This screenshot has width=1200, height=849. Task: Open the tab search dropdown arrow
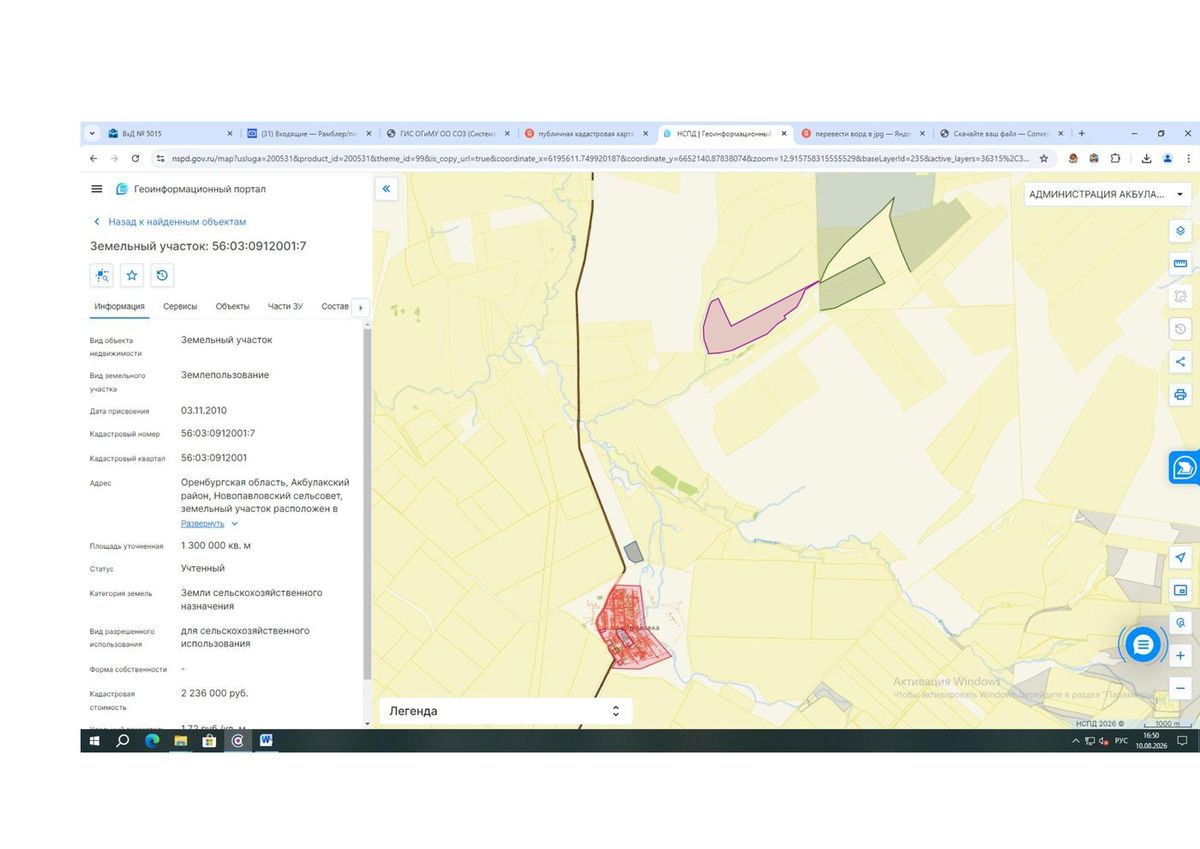(x=92, y=133)
